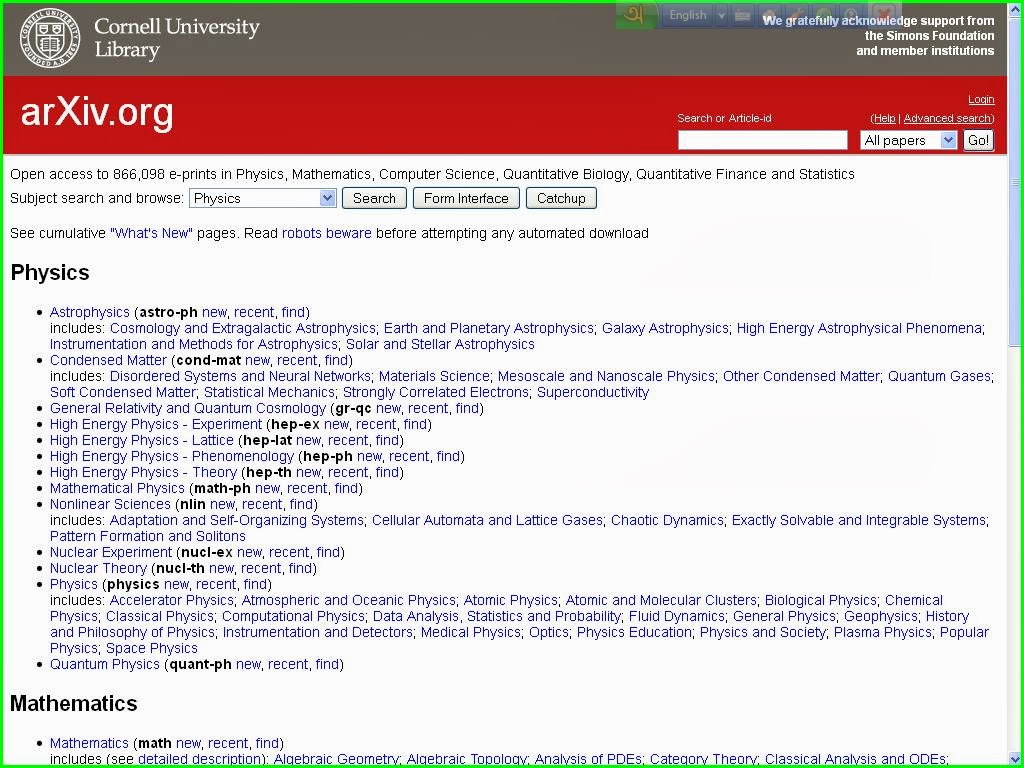
Task: Open nucl-th find link
Action: click(301, 568)
